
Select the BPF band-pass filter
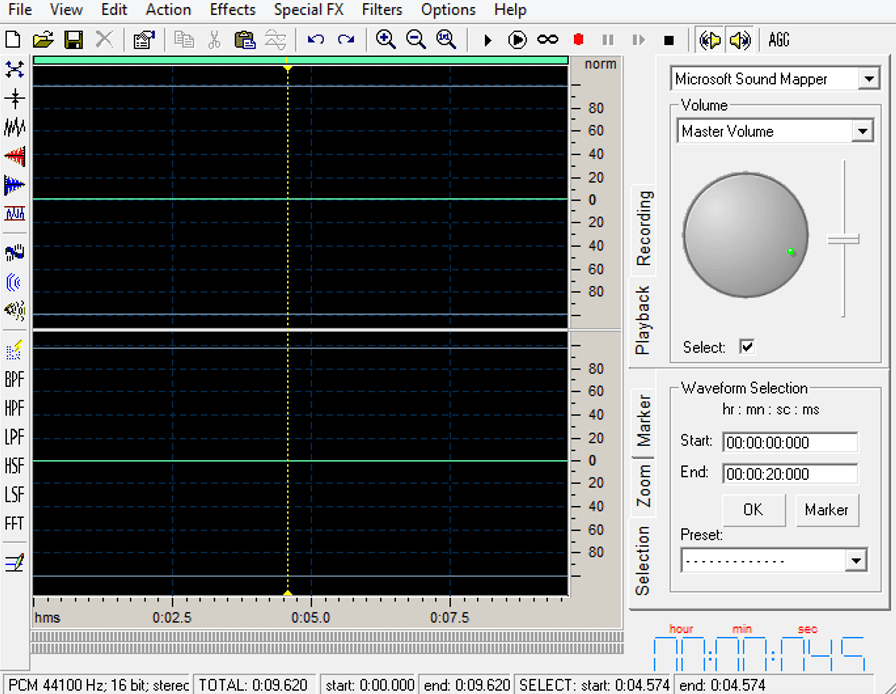(14, 379)
